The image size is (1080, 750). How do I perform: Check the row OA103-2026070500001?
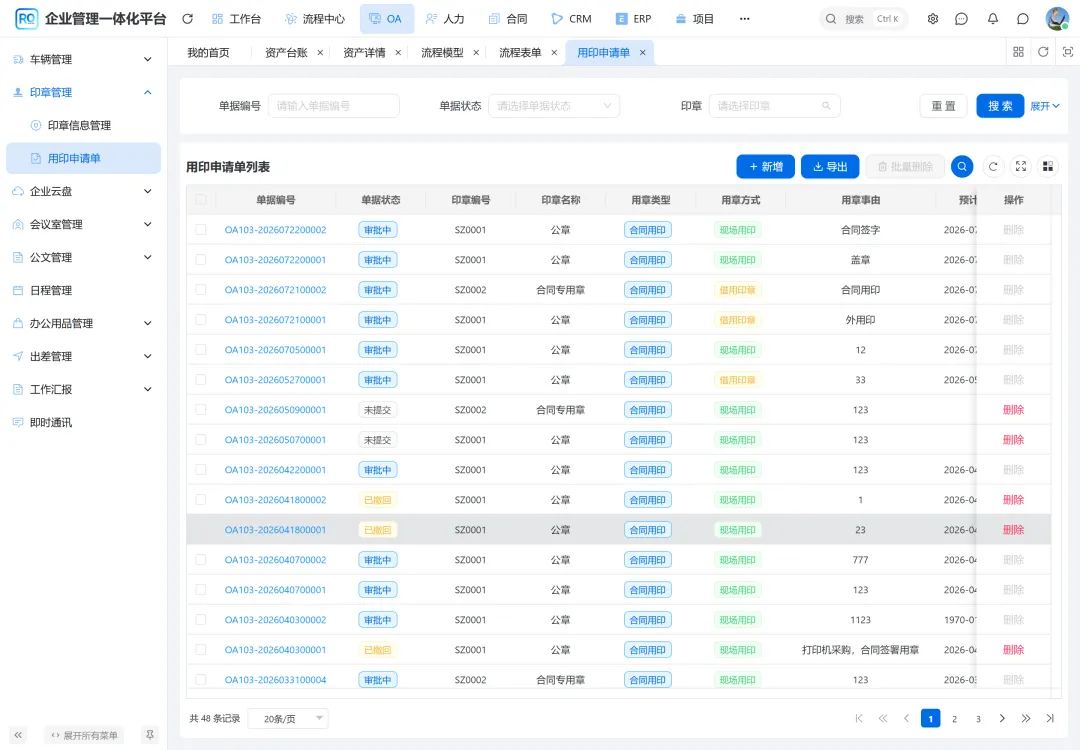tap(200, 349)
